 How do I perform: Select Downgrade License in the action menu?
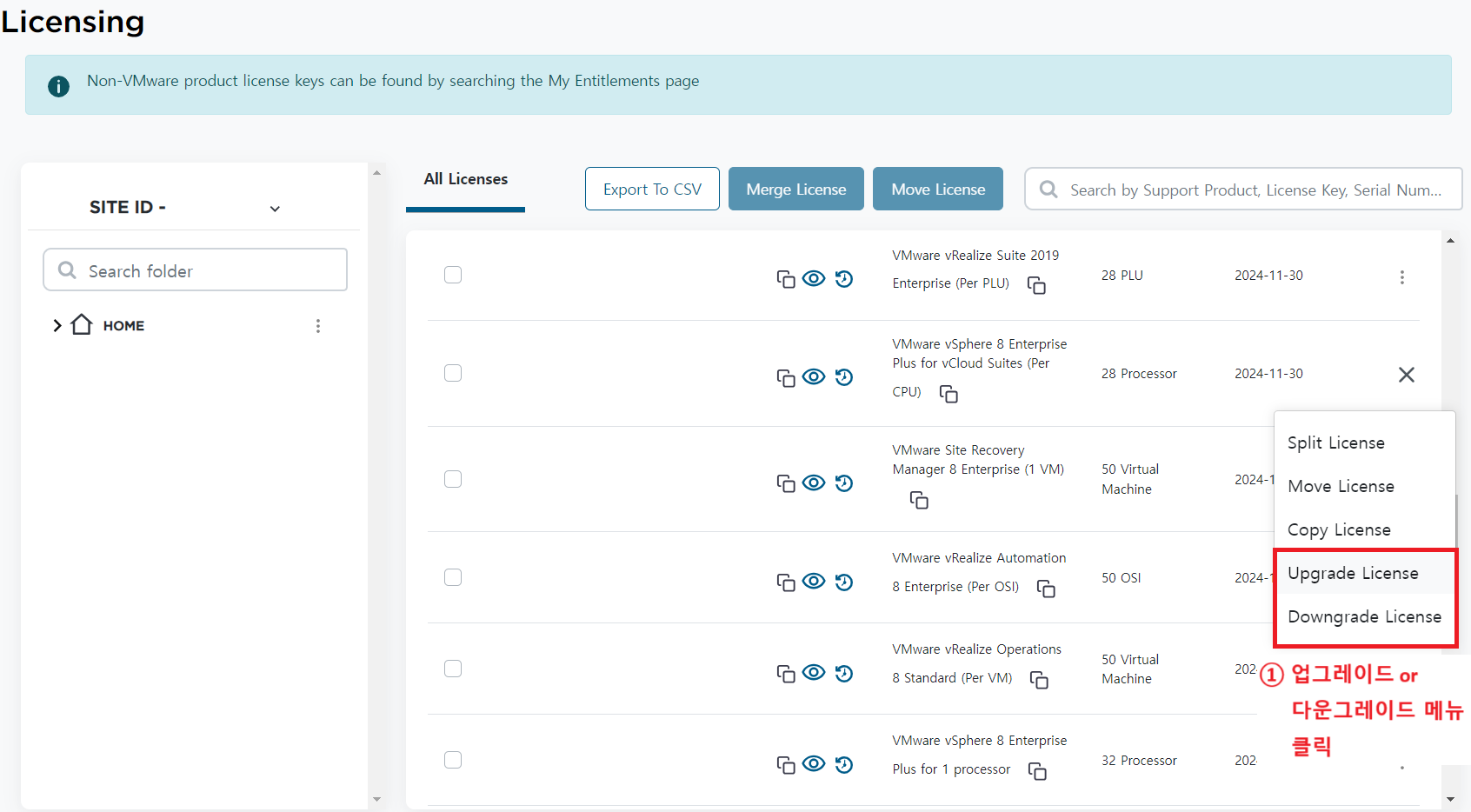click(1363, 617)
